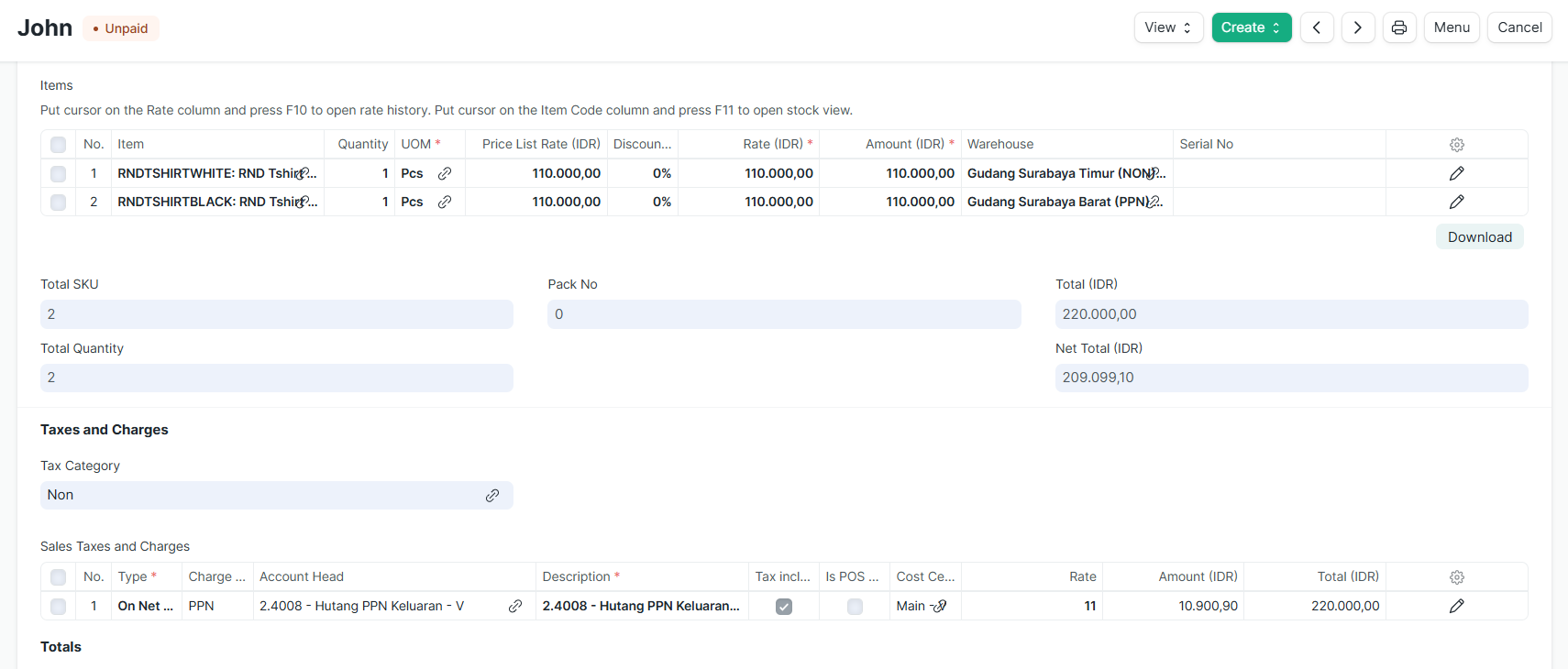This screenshot has height=669, width=1568.
Task: Click the Totals section heading
Action: point(61,647)
